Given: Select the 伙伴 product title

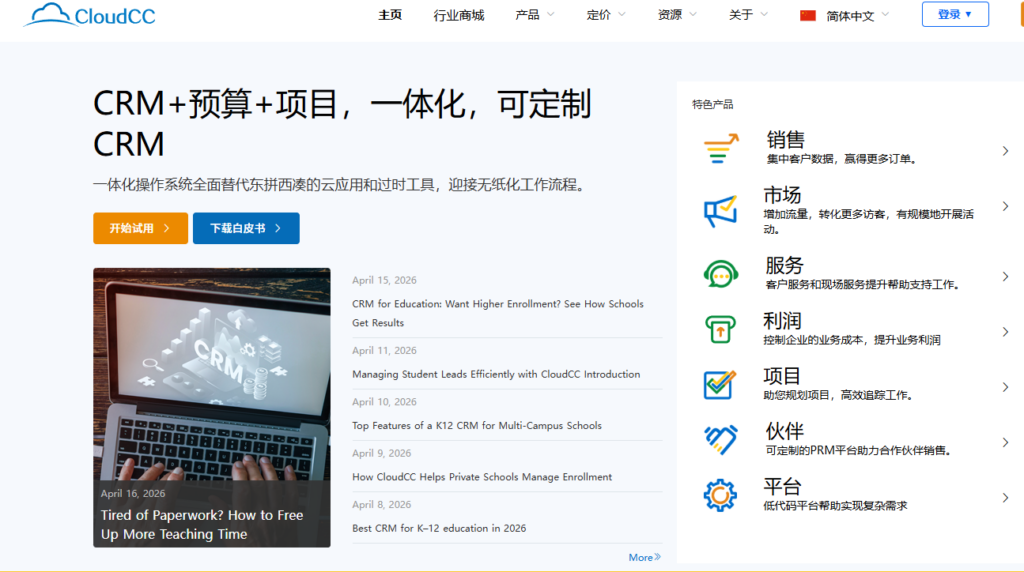Looking at the screenshot, I should 784,431.
